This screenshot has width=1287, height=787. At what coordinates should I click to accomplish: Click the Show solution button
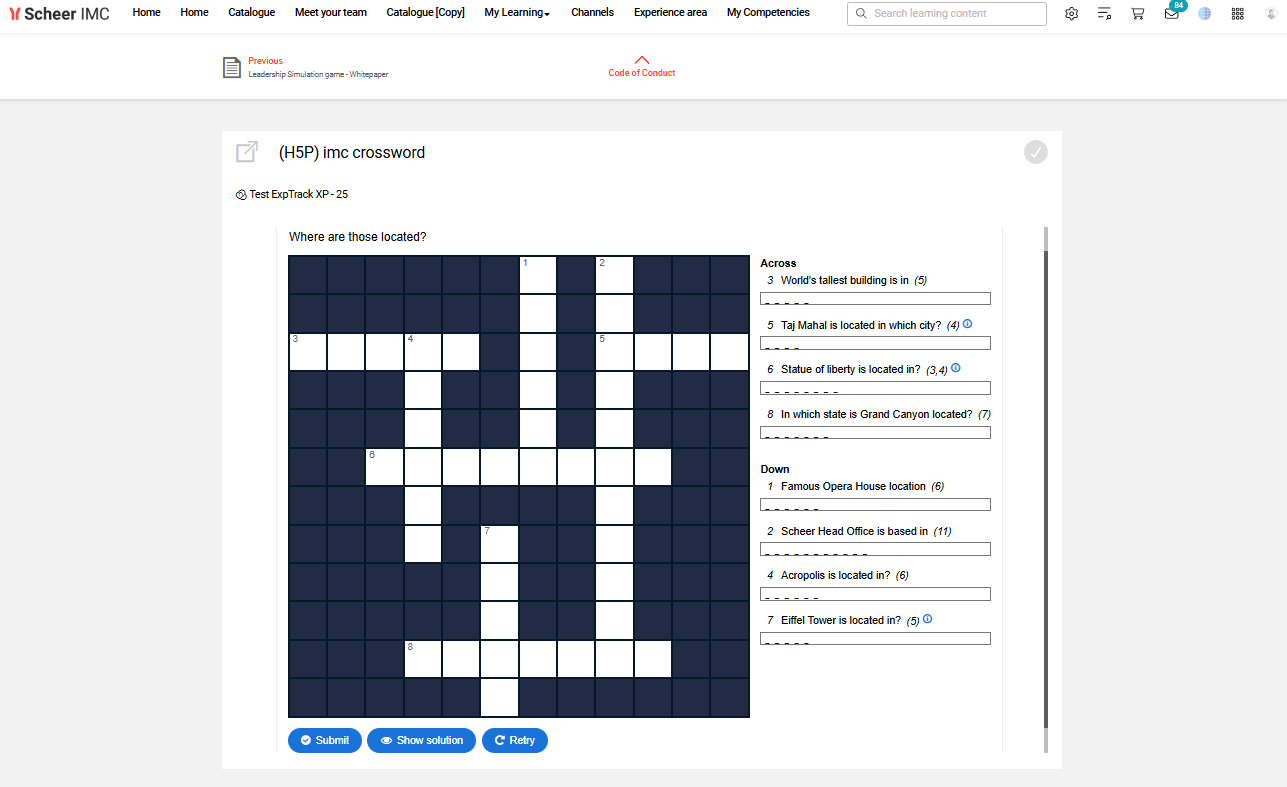coord(421,740)
